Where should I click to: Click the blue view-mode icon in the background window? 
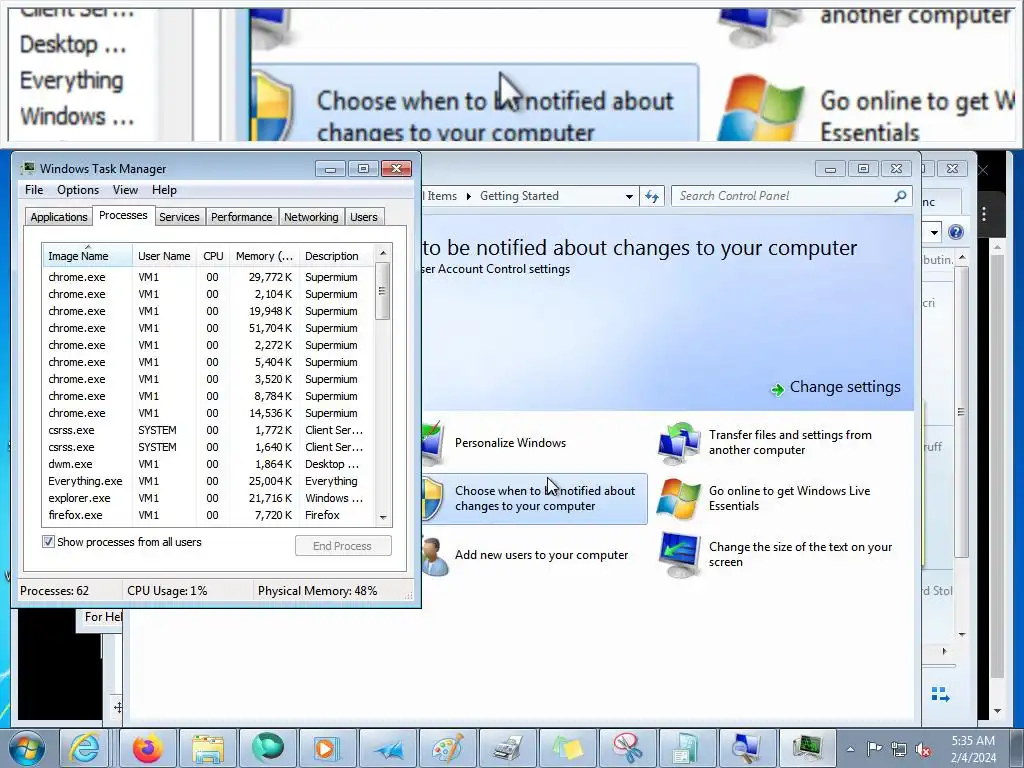pyautogui.click(x=940, y=694)
